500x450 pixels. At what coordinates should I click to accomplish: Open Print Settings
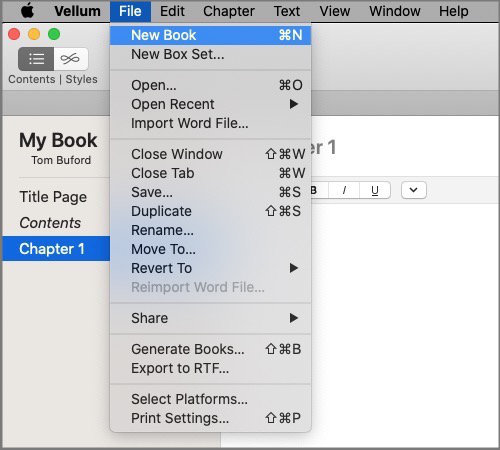211,418
